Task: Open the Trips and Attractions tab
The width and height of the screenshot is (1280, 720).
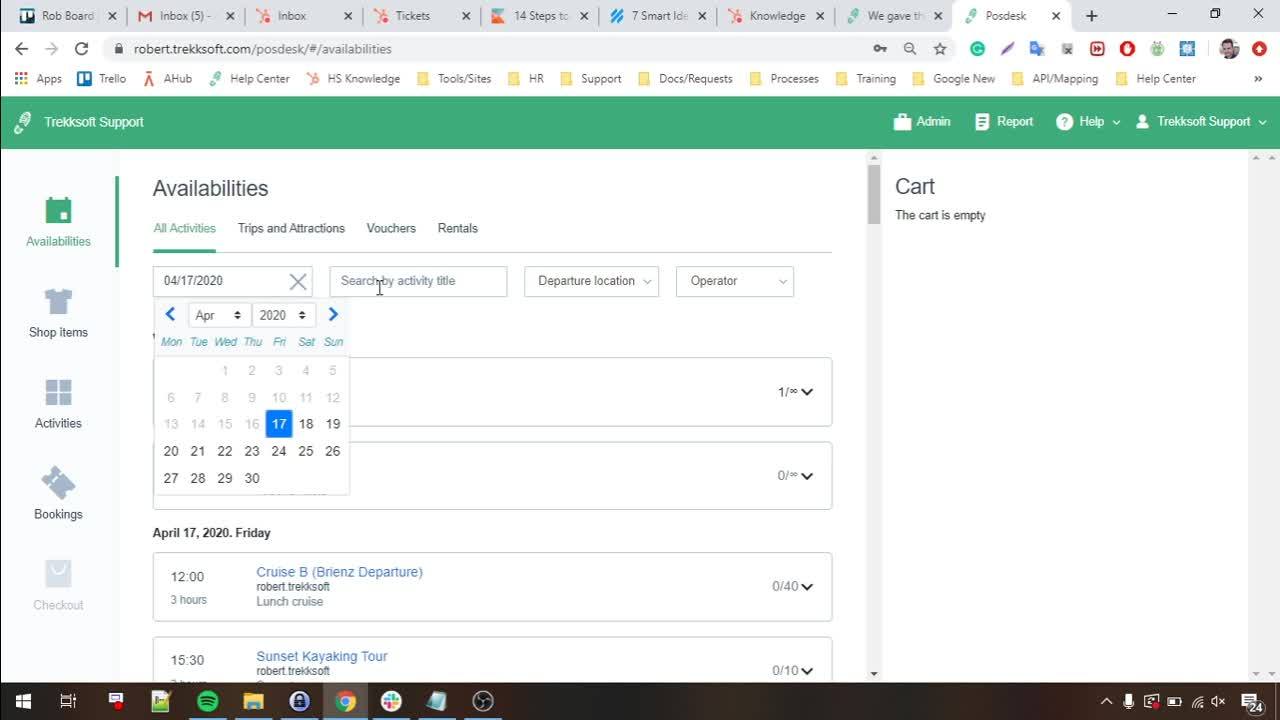Action: tap(291, 228)
